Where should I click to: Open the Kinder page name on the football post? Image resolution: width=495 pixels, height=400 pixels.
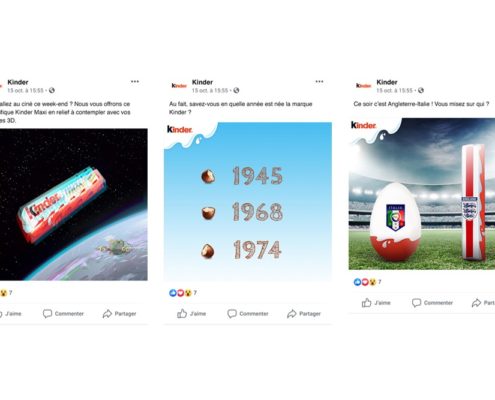point(387,82)
